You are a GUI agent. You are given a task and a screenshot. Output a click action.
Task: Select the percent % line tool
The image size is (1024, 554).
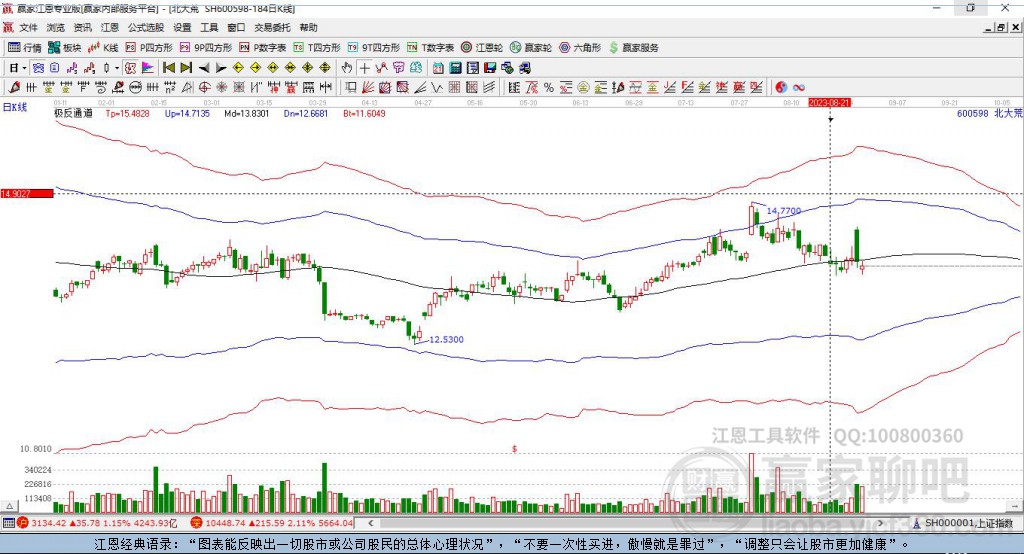pyautogui.click(x=549, y=88)
